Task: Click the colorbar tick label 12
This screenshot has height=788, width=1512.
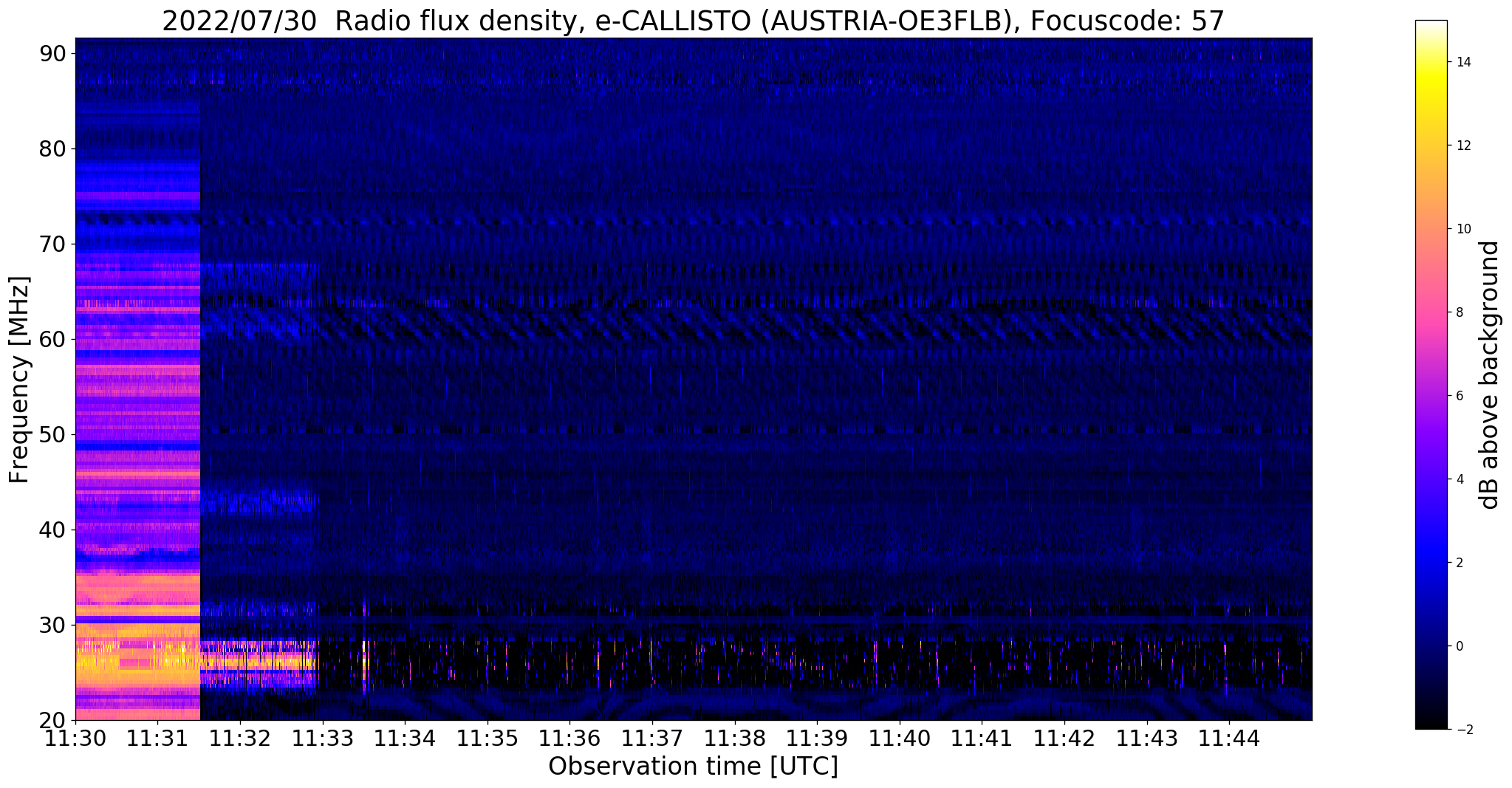Action: coord(1463,145)
